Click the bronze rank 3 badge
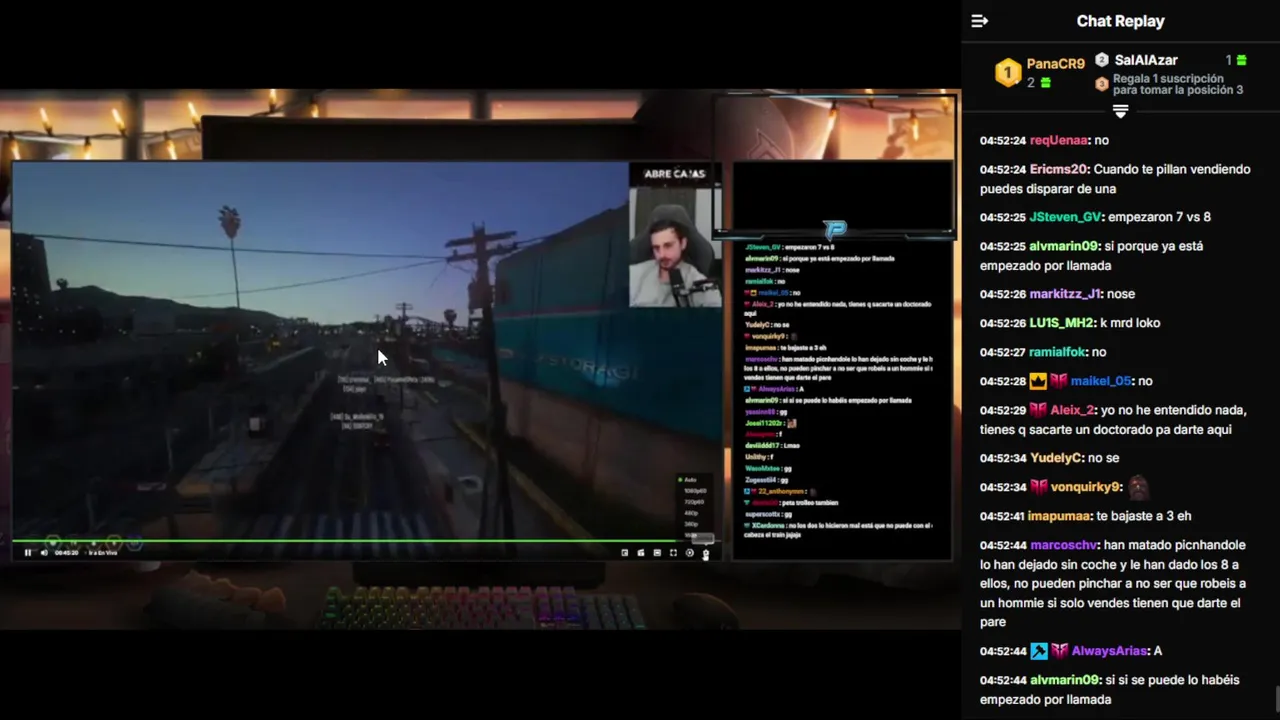The height and width of the screenshot is (720, 1280). click(1102, 84)
